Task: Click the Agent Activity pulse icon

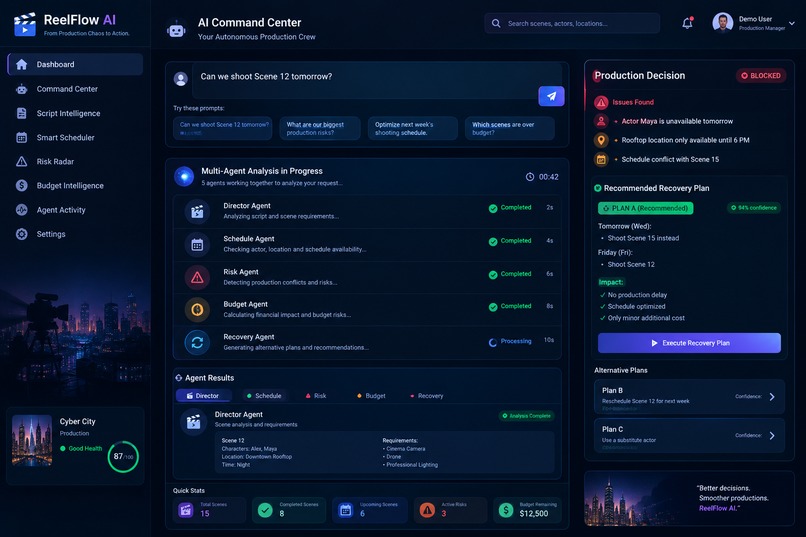Action: pyautogui.click(x=22, y=210)
